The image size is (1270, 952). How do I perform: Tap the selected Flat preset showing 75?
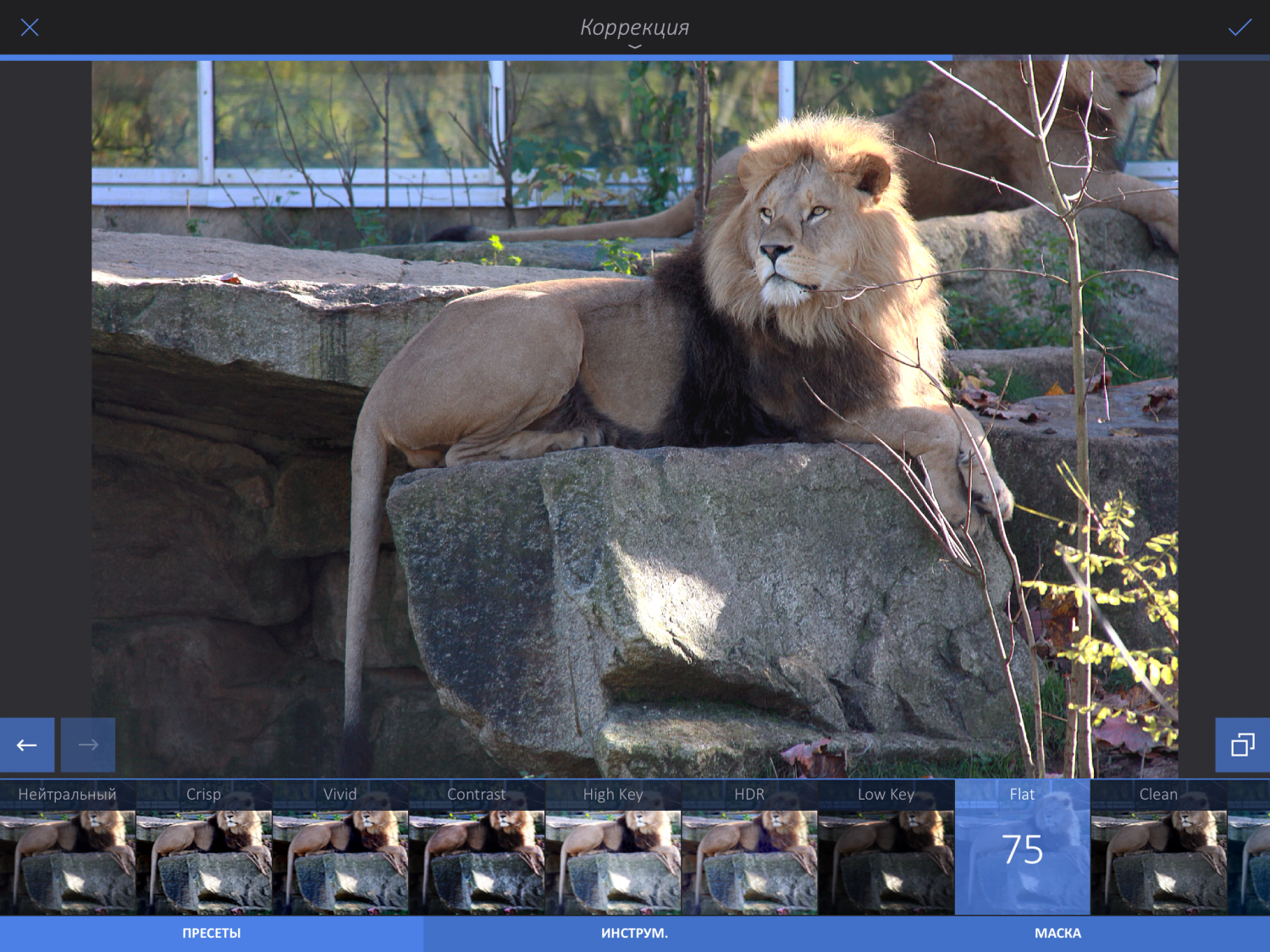[x=1022, y=847]
